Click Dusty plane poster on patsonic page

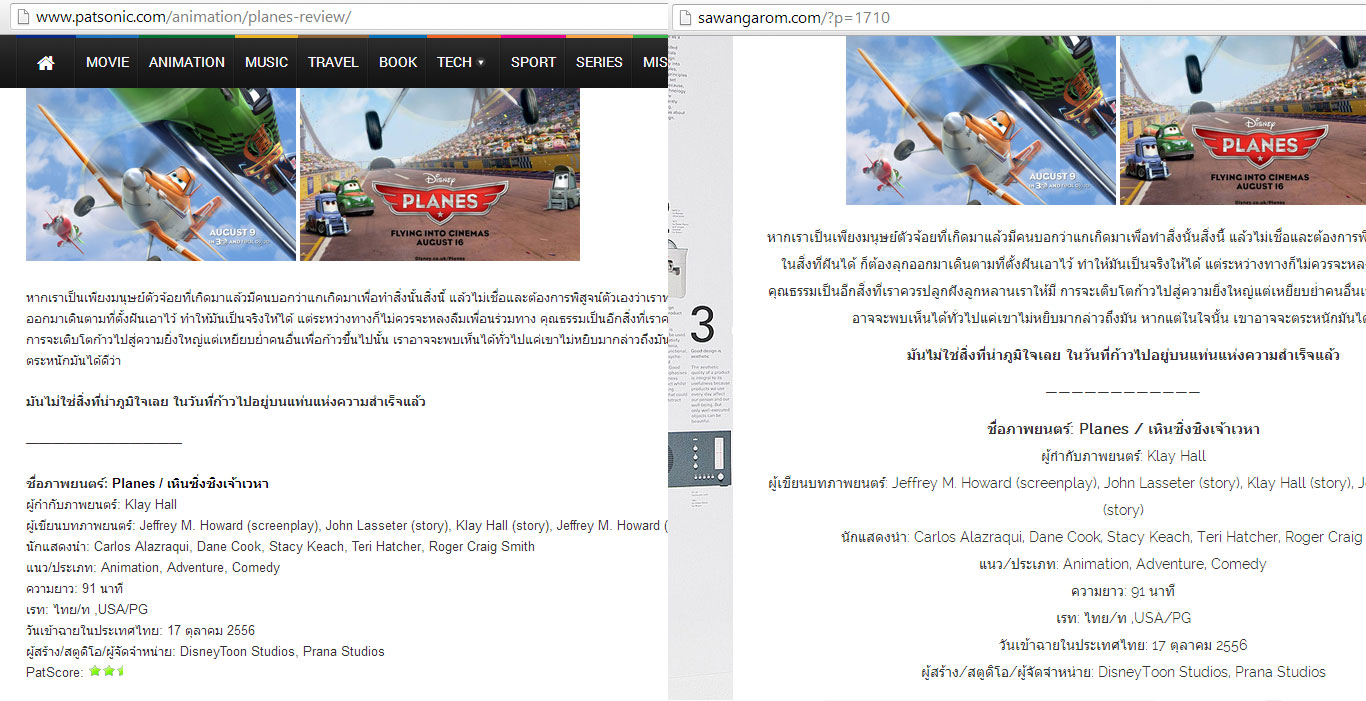(161, 174)
